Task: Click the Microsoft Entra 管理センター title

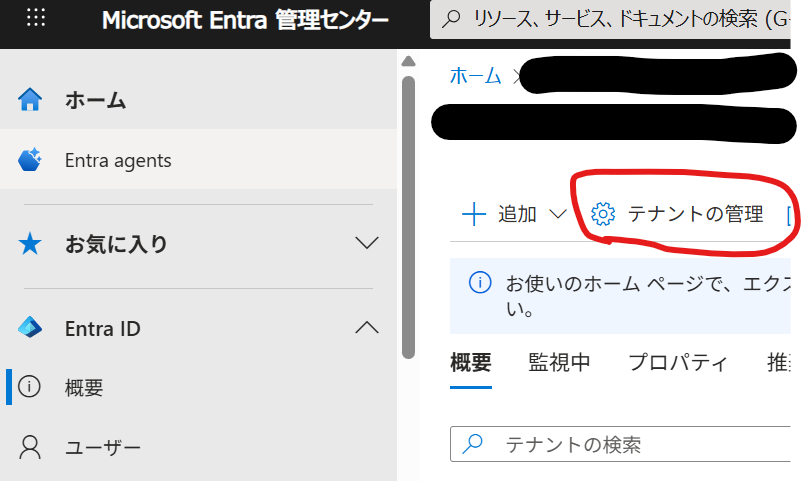Action: pos(246,19)
